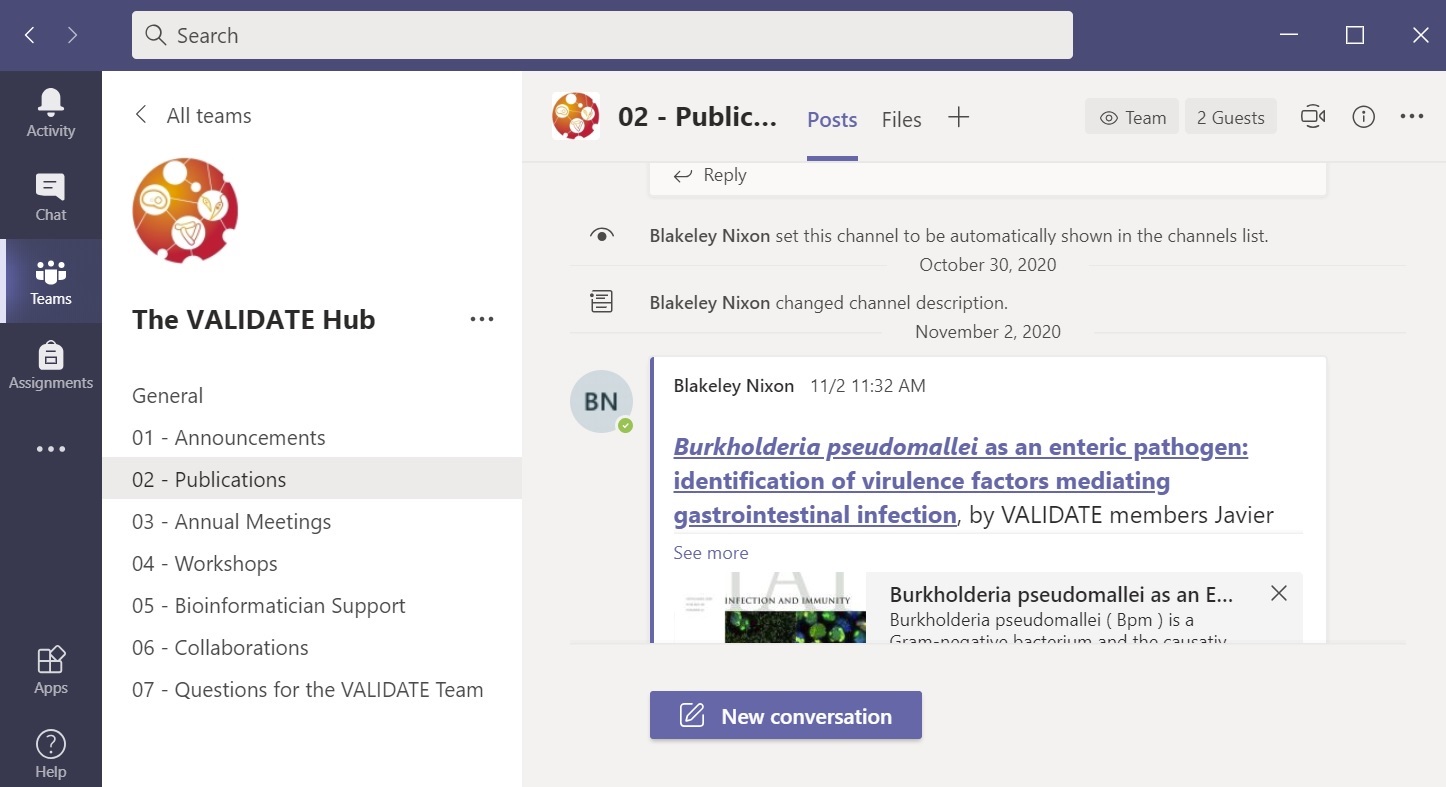
Task: Open channel more options ellipsis at top right
Action: (1411, 117)
